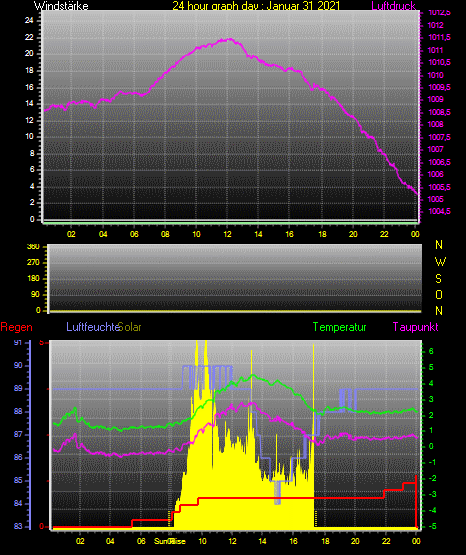Click the 86 humidity axis value
Screen dimensions: 466x555
18,457
